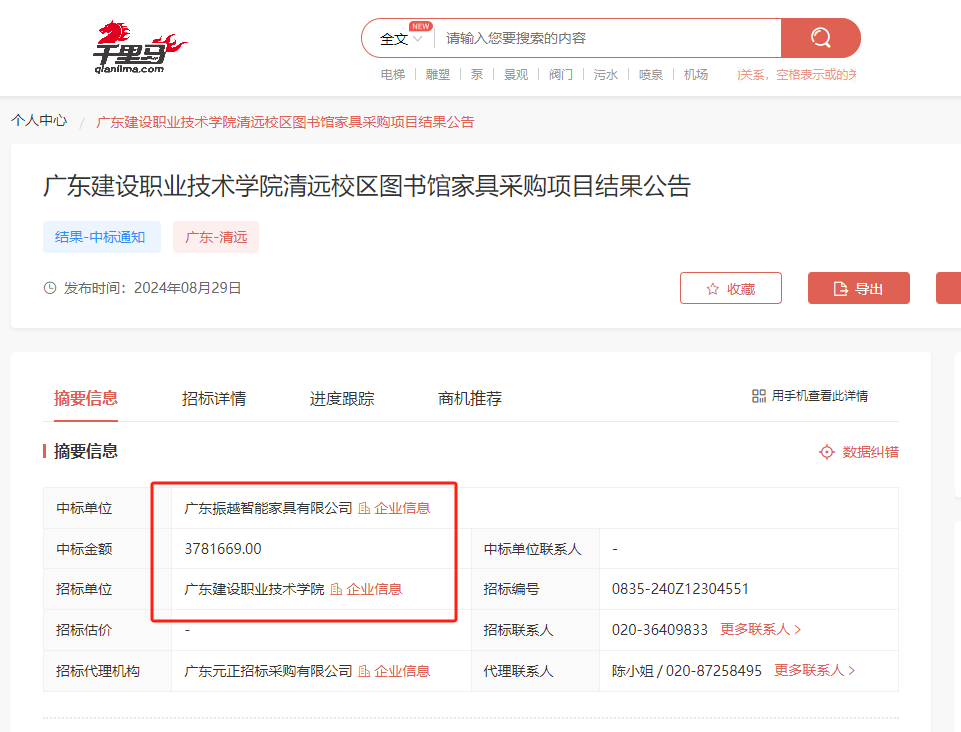The width and height of the screenshot is (961, 732).
Task: Click the Qianlima logo
Action: pos(139,47)
